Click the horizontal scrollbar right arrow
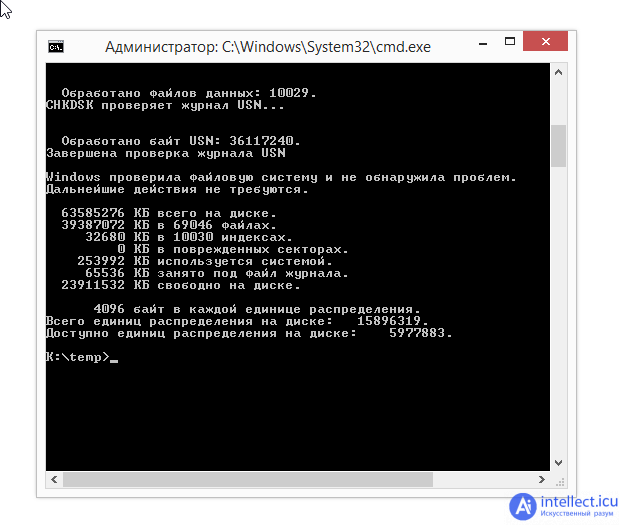The image size is (620, 525). 542,480
